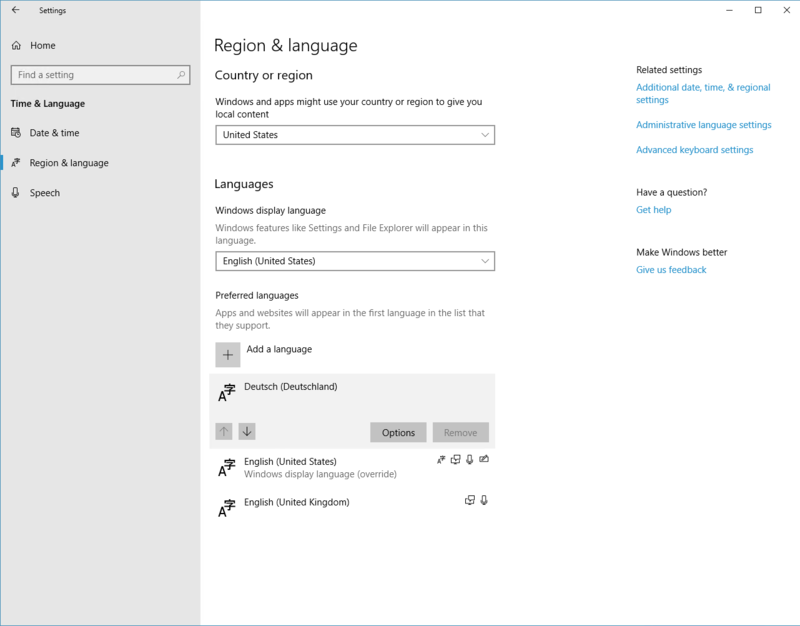Expand the Windows display language dropdown
Screen dimensions: 800x626
(355, 261)
